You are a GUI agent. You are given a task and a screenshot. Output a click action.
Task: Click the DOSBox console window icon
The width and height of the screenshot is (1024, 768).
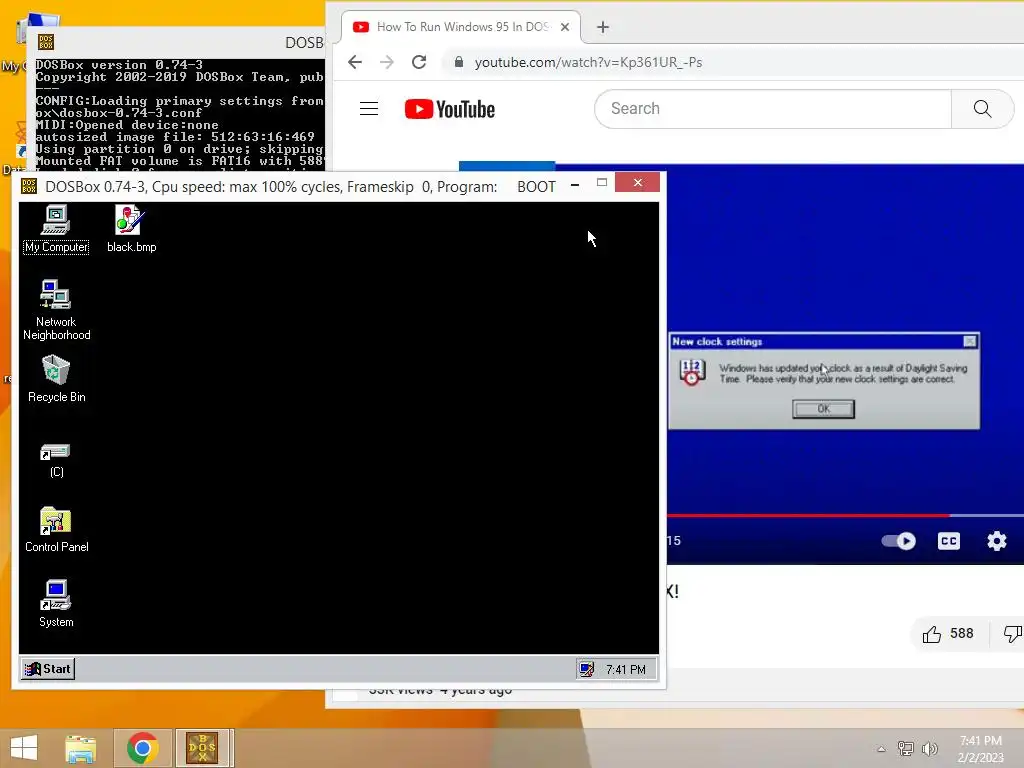[x=46, y=42]
